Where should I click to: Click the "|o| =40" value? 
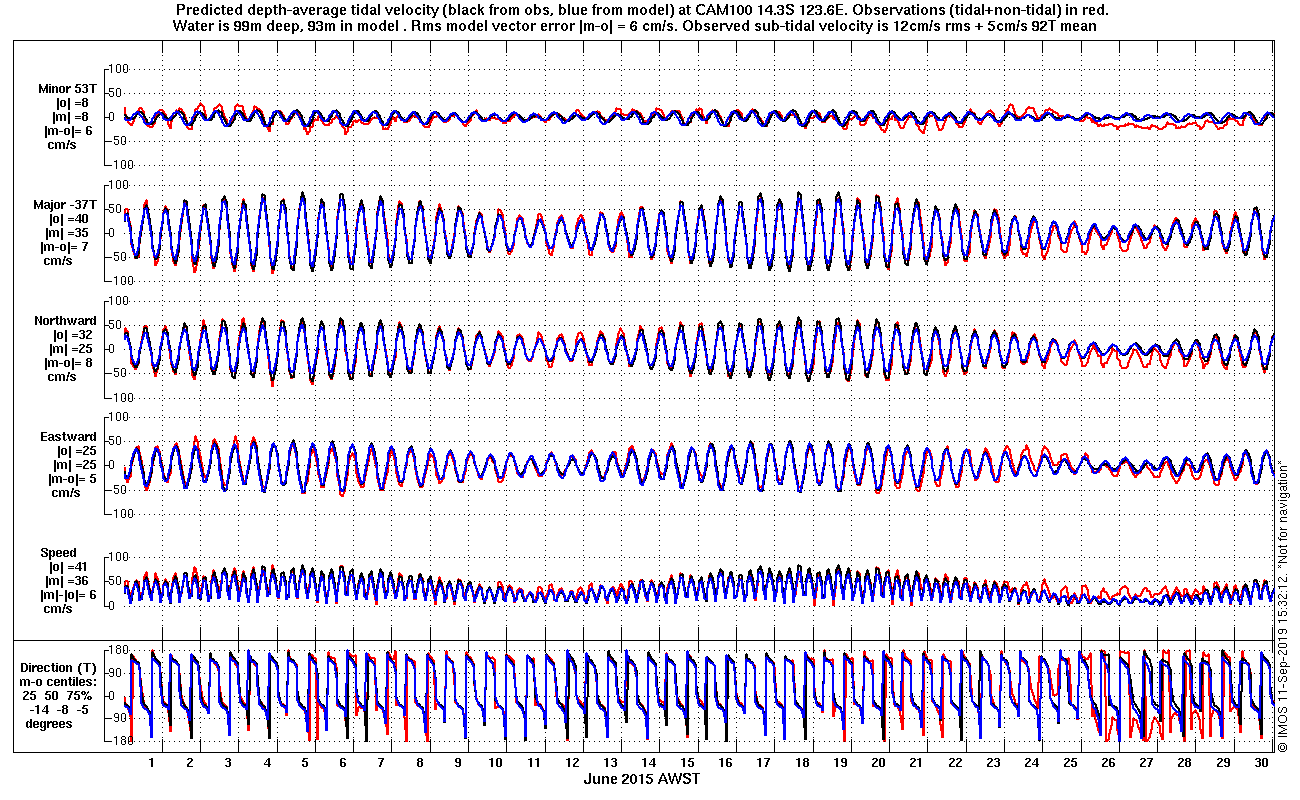click(x=69, y=219)
